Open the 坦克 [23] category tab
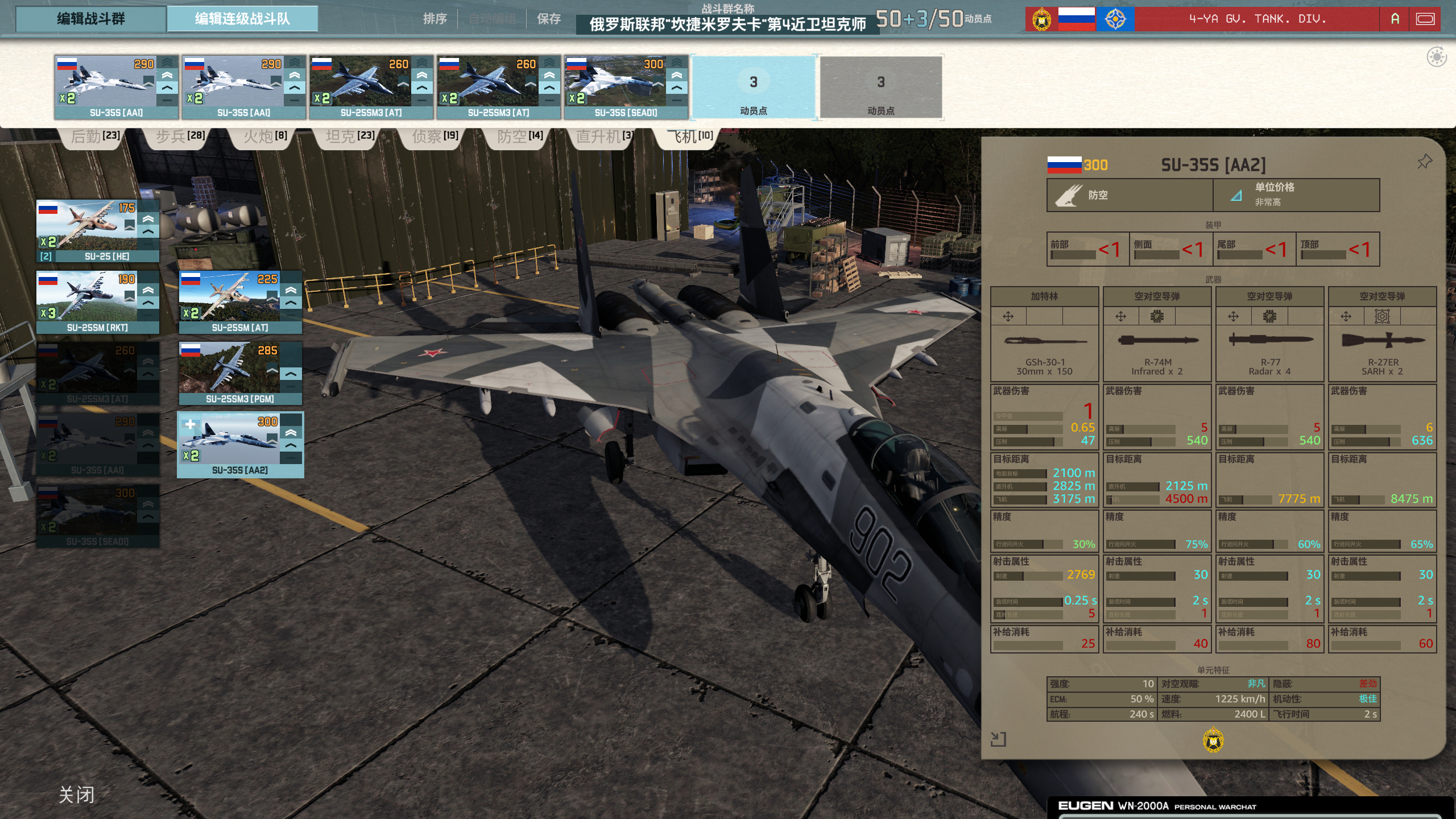 tap(350, 136)
